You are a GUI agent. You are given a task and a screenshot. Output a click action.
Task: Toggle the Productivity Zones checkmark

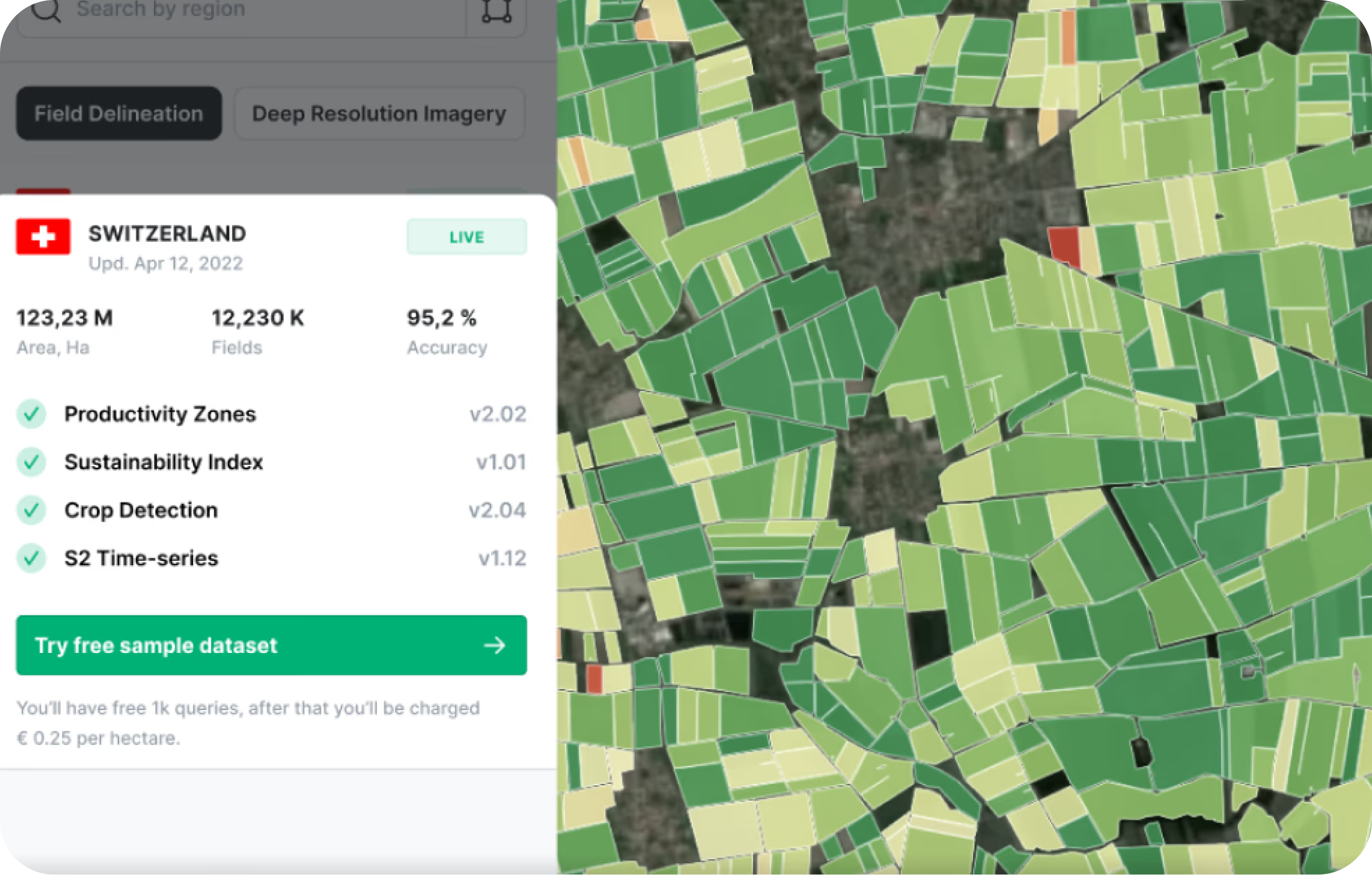(x=31, y=414)
